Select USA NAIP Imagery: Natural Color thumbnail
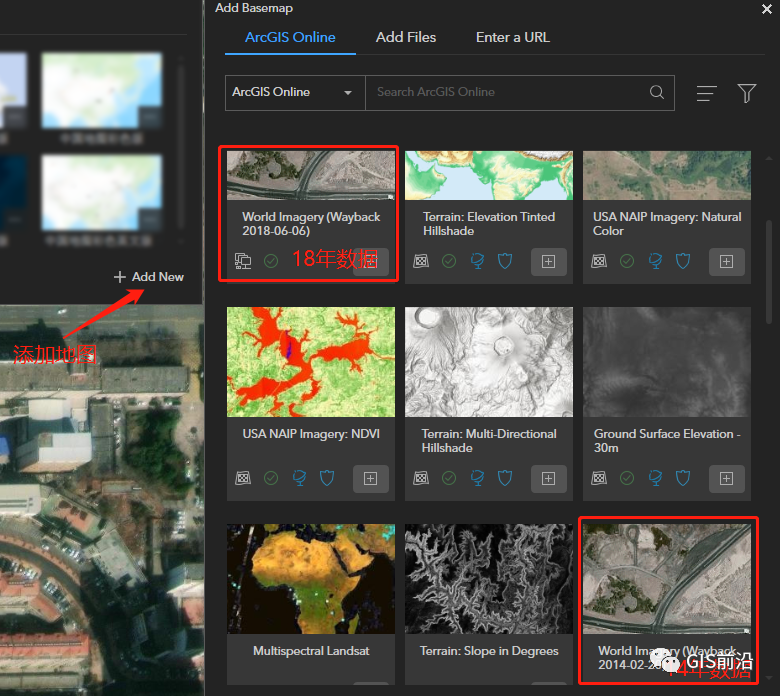Viewport: 780px width, 696px height. (667, 175)
